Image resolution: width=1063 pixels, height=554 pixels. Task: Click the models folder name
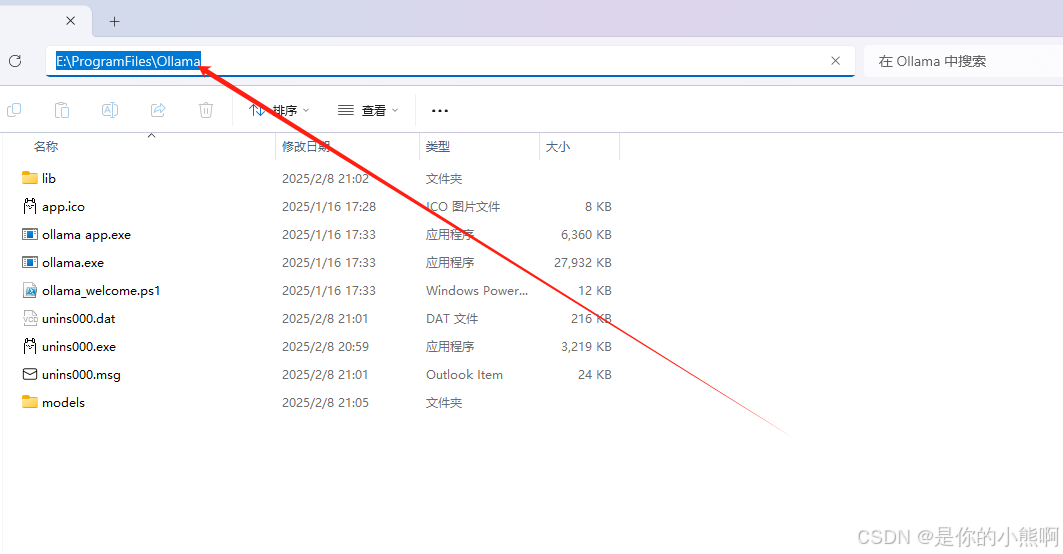63,403
